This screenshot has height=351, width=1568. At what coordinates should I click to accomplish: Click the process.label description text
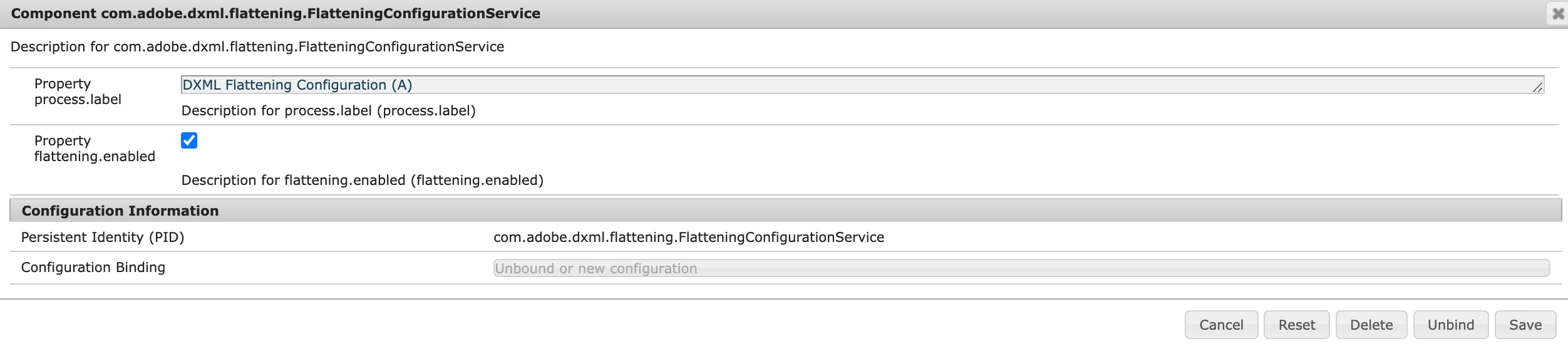328,111
